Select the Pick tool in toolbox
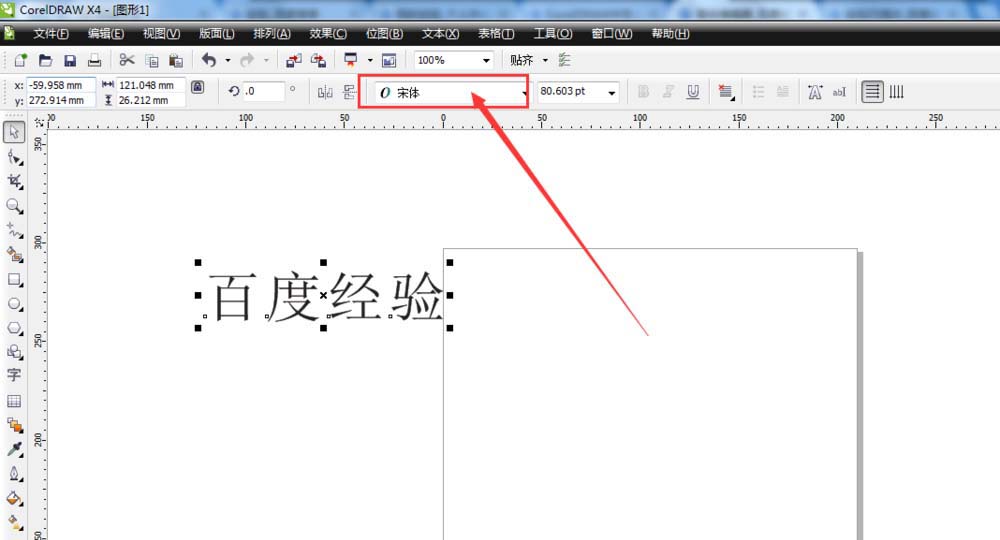1000x540 pixels. coord(14,132)
